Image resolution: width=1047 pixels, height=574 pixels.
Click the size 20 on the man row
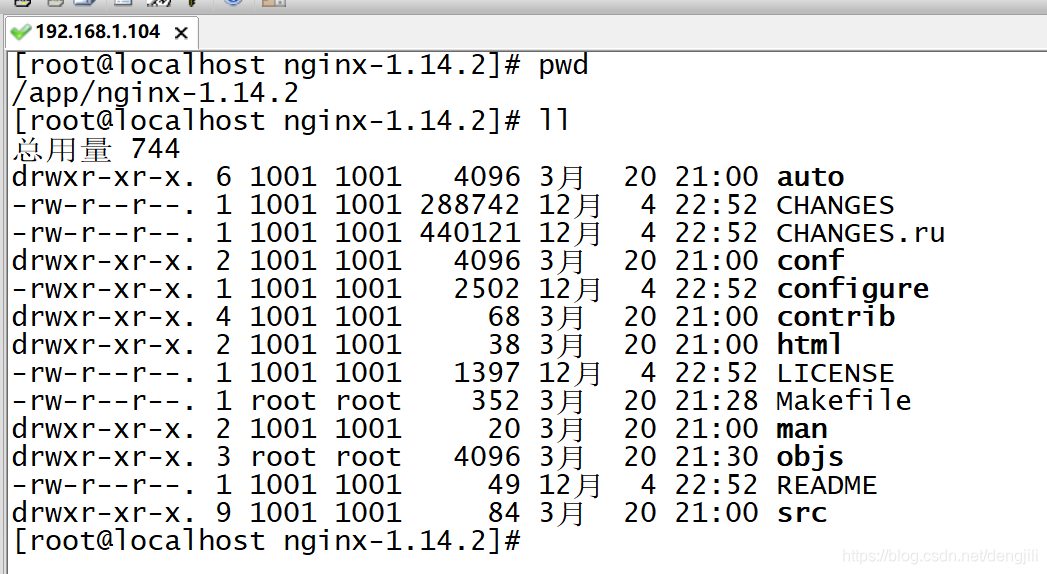click(x=504, y=430)
